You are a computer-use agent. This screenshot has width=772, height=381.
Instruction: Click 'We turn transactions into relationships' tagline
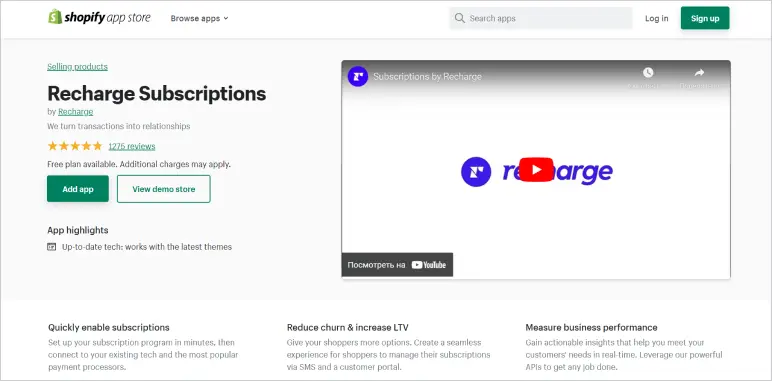[x=119, y=126]
